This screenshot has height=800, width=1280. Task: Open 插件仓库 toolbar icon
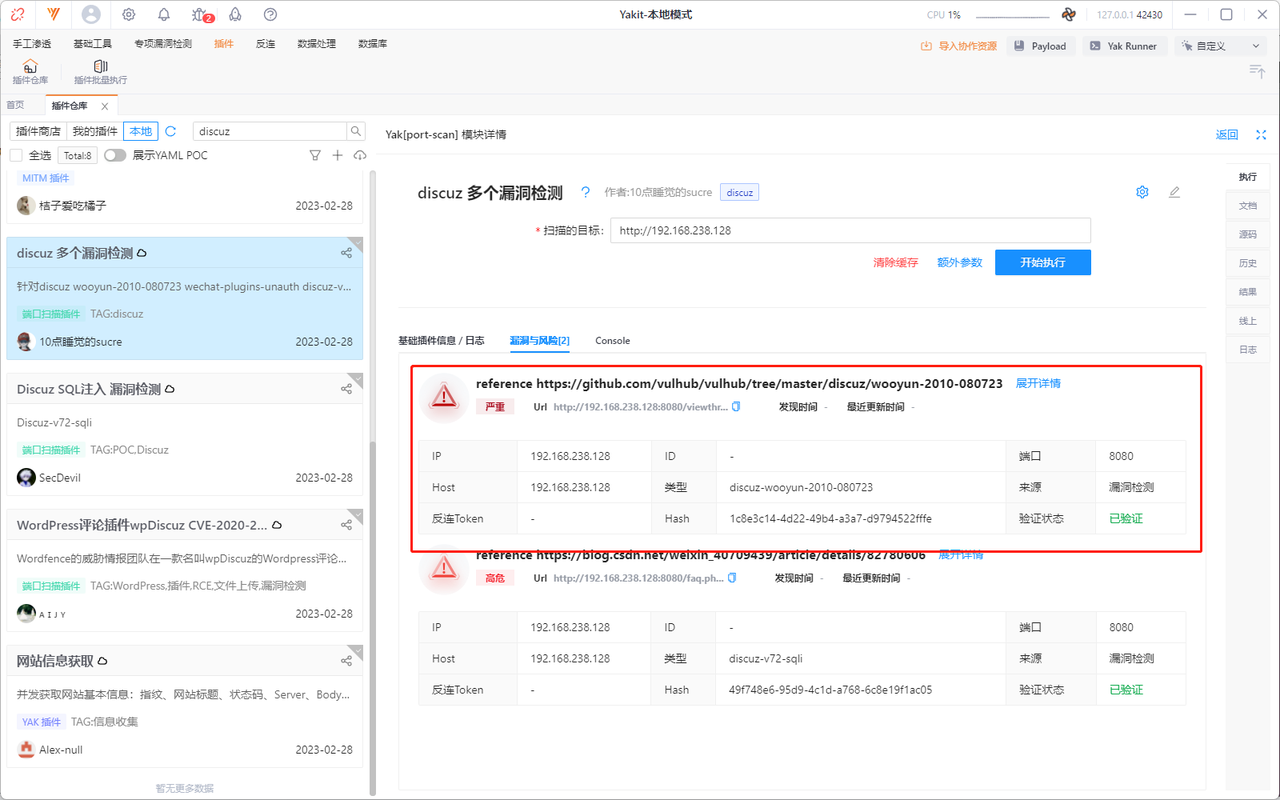coord(30,72)
